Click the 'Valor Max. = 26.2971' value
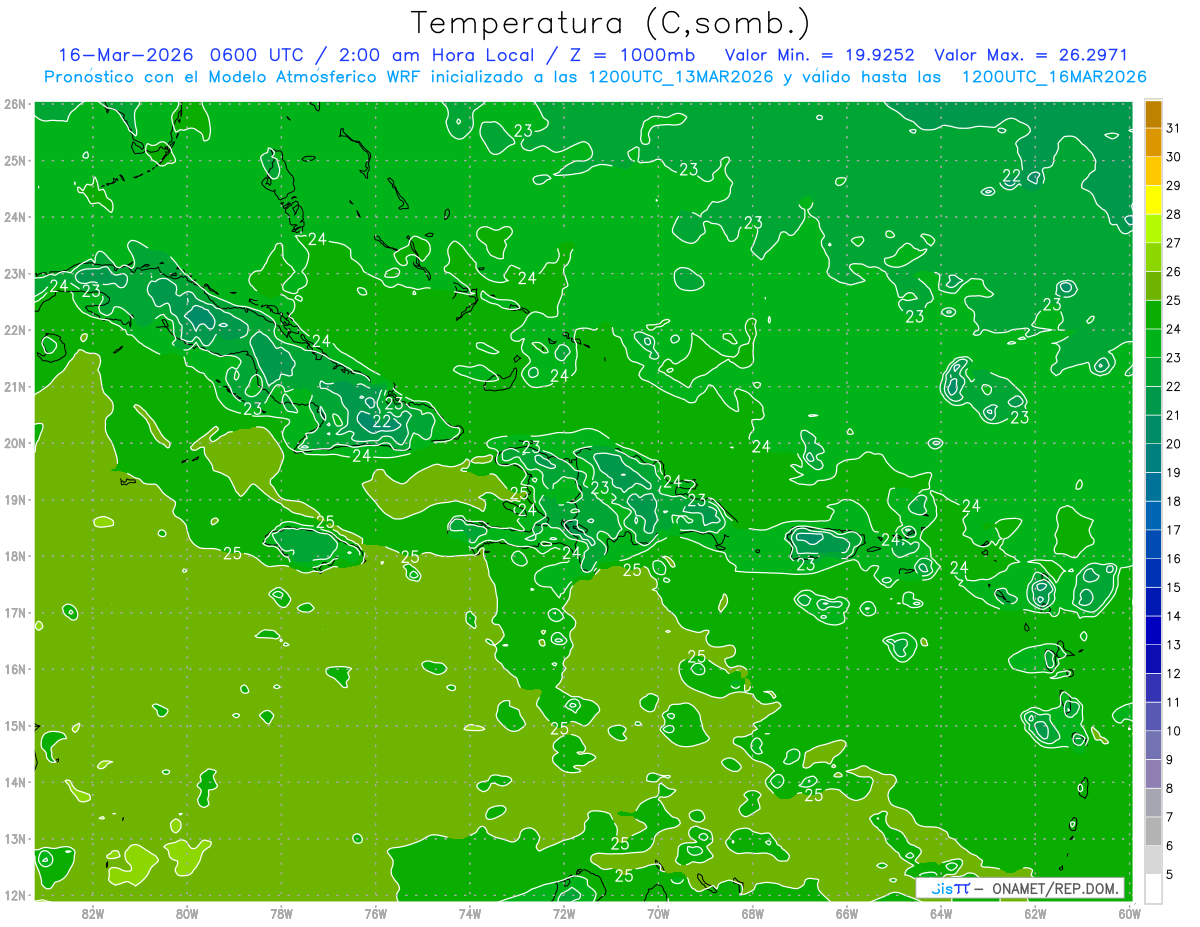Viewport: 1200px width, 927px height. point(1030,55)
